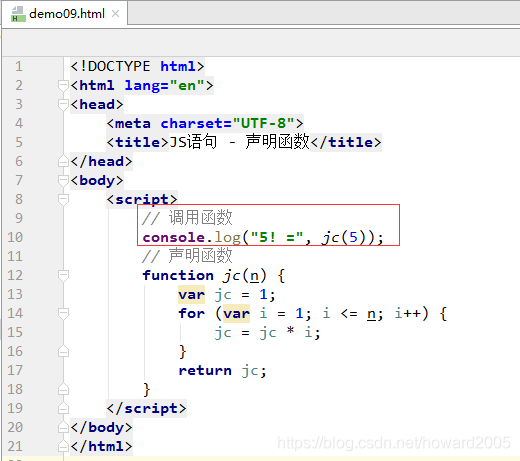Click the 'return jc;' statement

click(222, 371)
